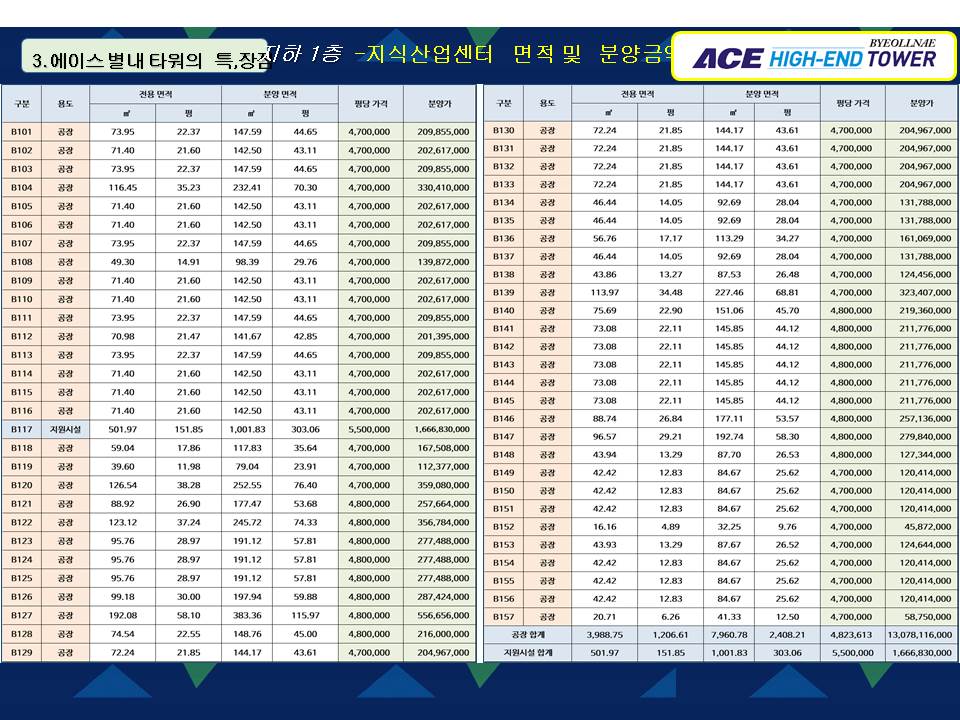Click unit code B130

point(503,130)
